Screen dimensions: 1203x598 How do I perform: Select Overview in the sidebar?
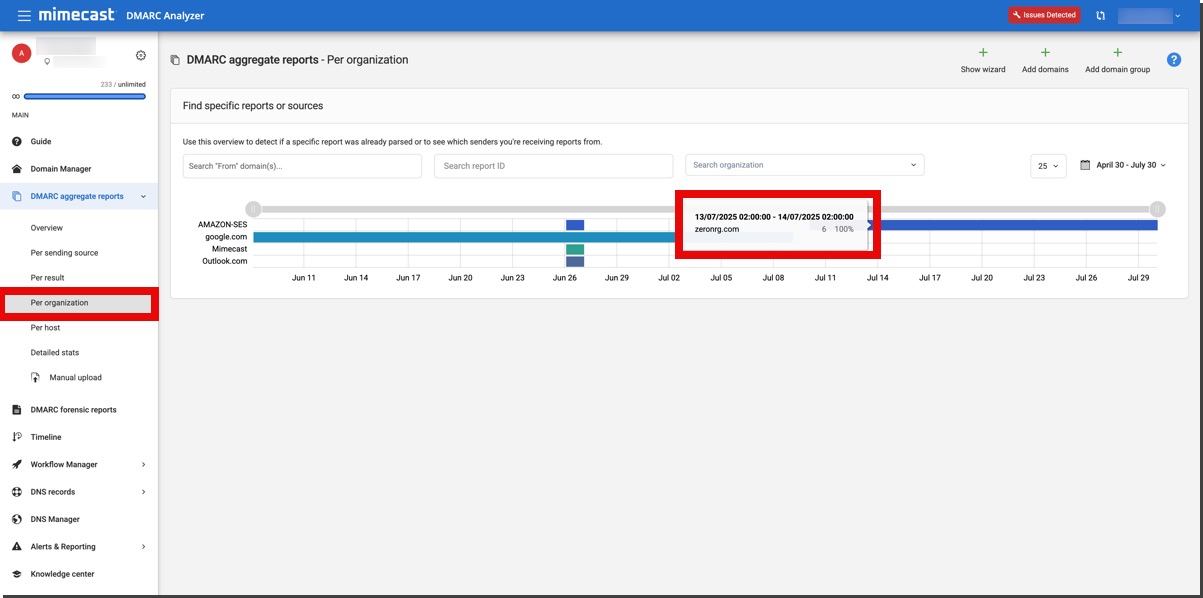(x=47, y=228)
